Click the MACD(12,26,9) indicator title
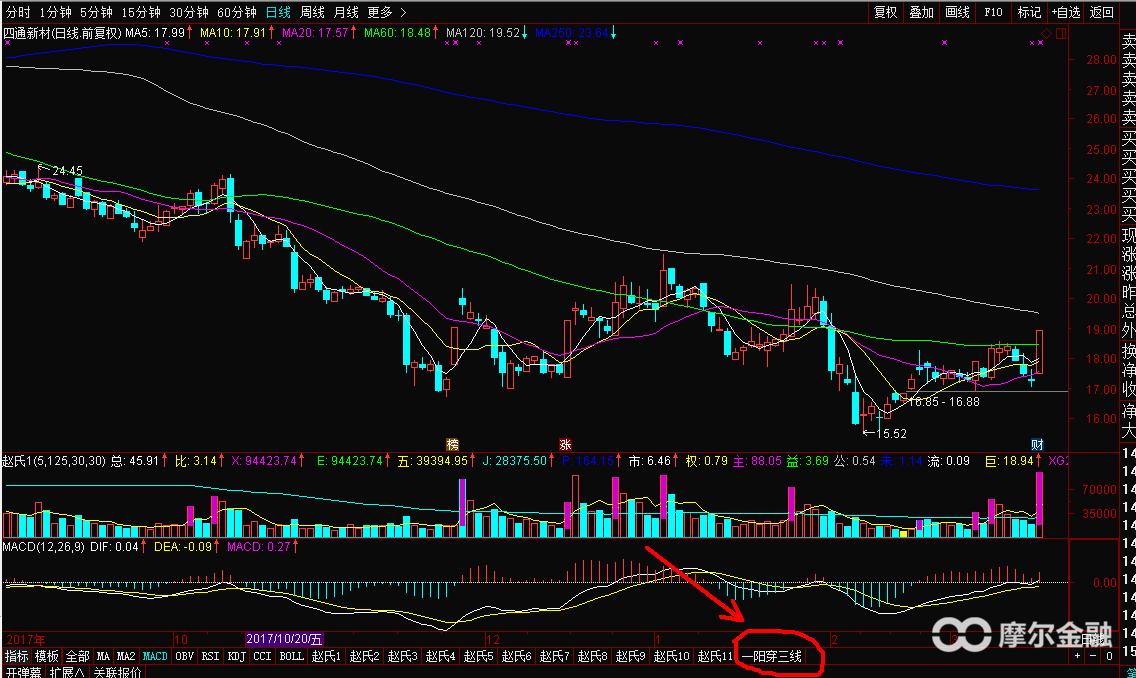This screenshot has height=678, width=1136. [x=43, y=546]
